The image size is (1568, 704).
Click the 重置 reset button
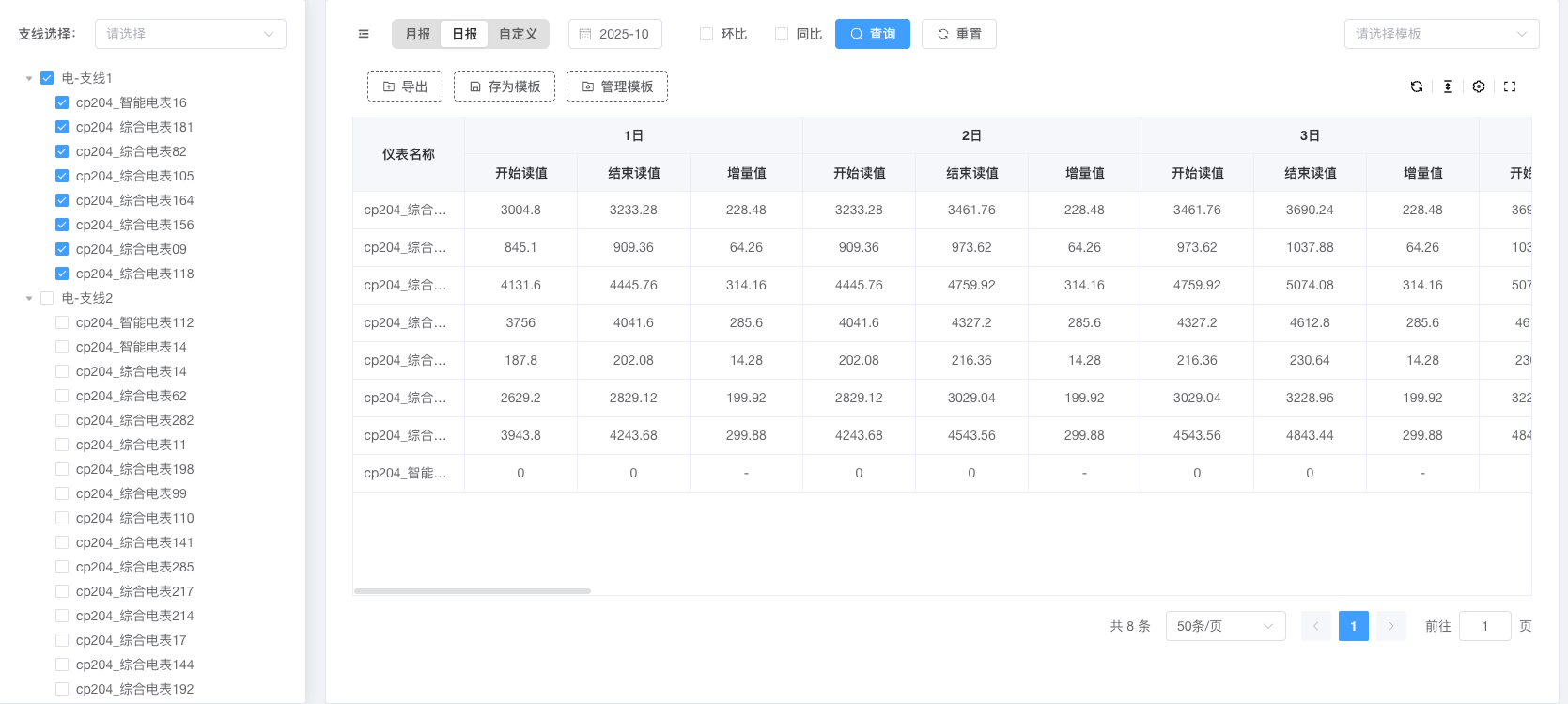click(959, 34)
